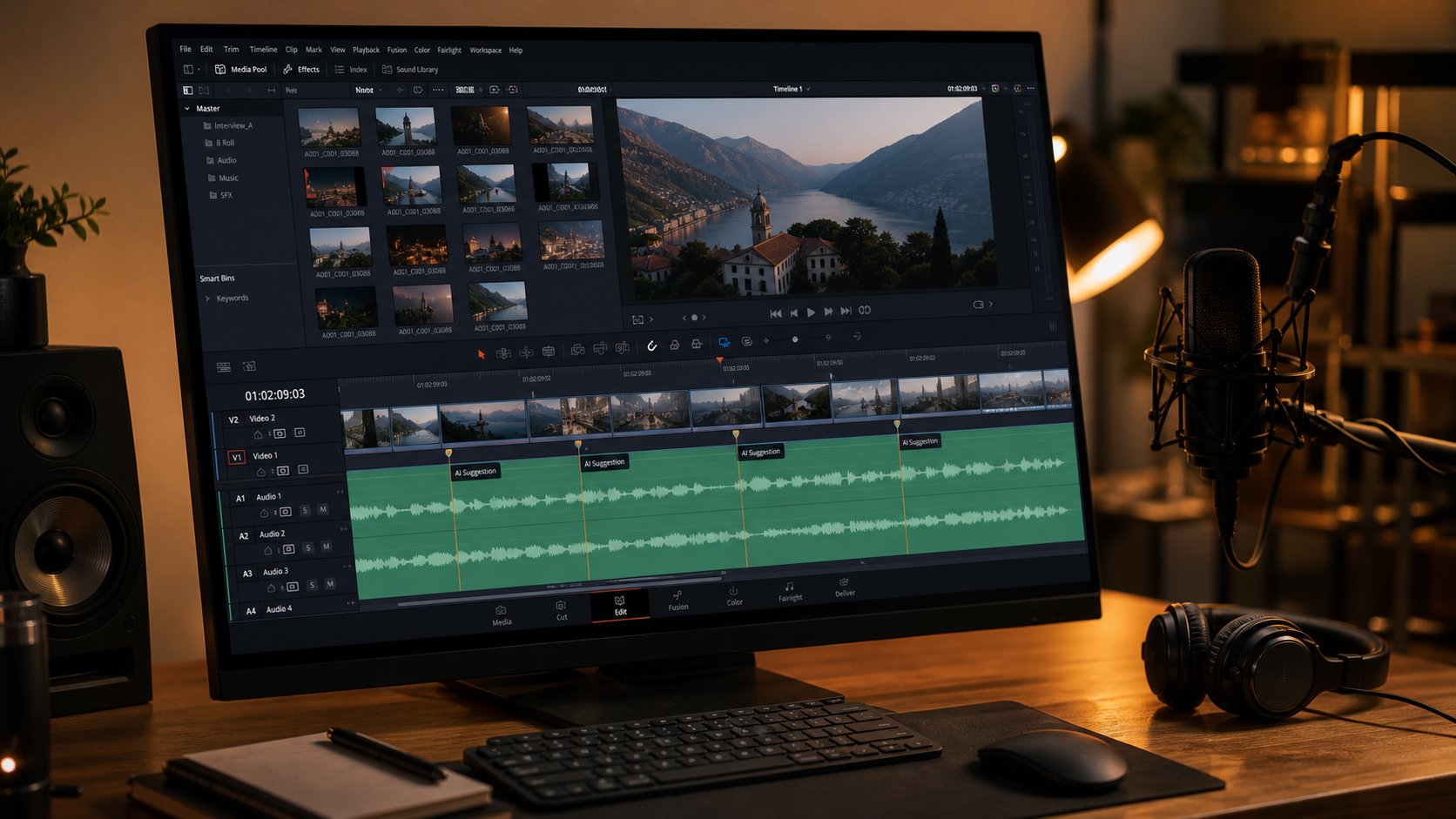Toggle snapping magnet icon
The height and width of the screenshot is (819, 1456).
point(651,346)
